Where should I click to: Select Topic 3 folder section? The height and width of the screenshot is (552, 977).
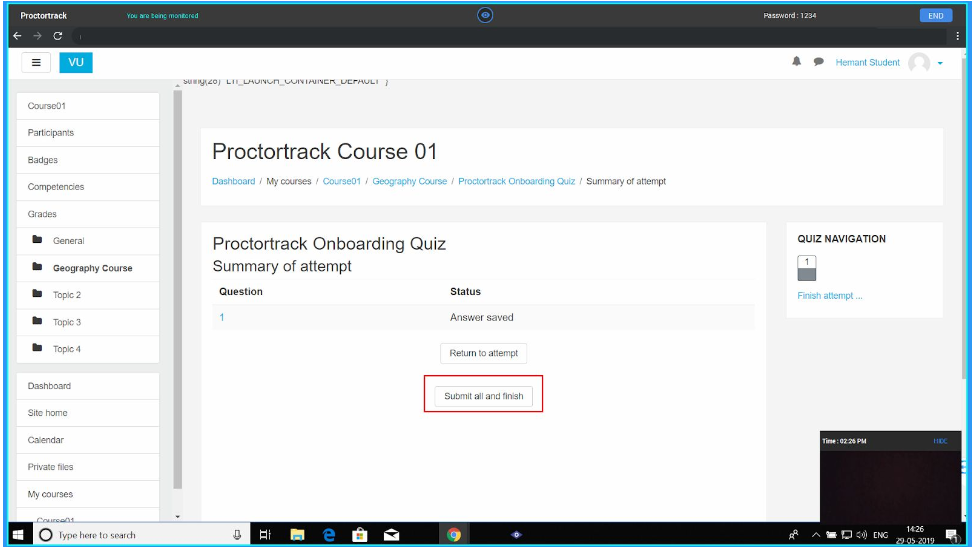pos(88,322)
